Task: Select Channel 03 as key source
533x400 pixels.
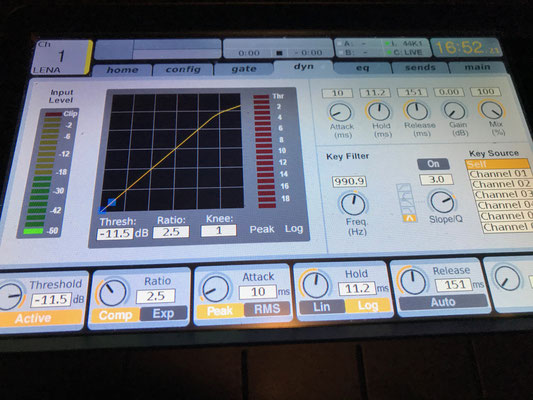Action: tap(503, 194)
